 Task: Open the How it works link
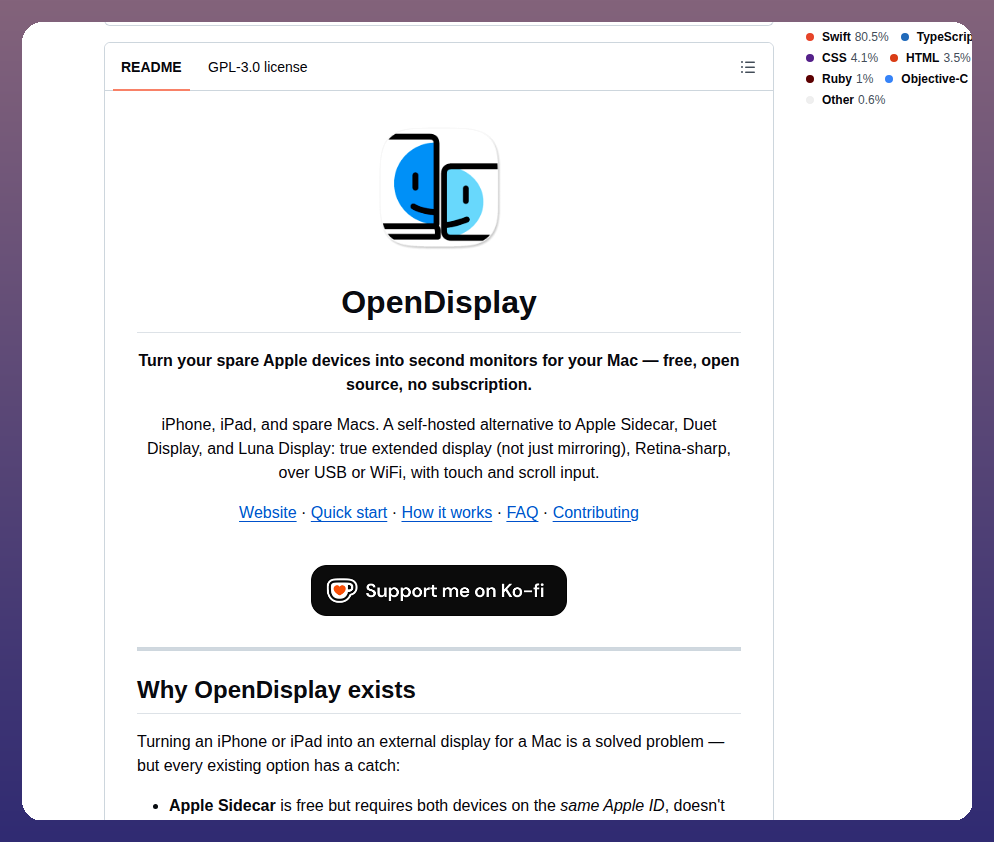coord(447,512)
